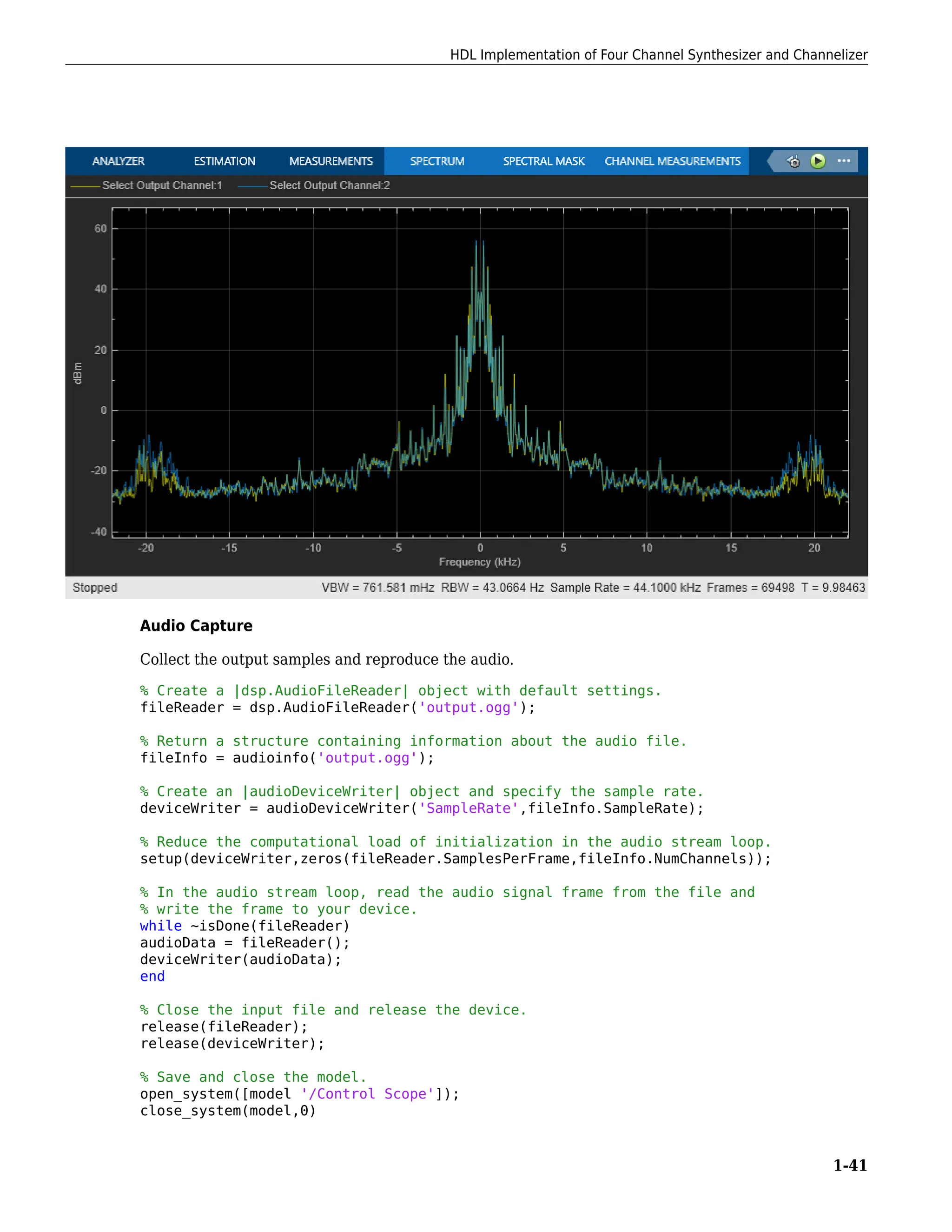Click the close_system(model,0) line
The image size is (952, 1232).
click(228, 1111)
